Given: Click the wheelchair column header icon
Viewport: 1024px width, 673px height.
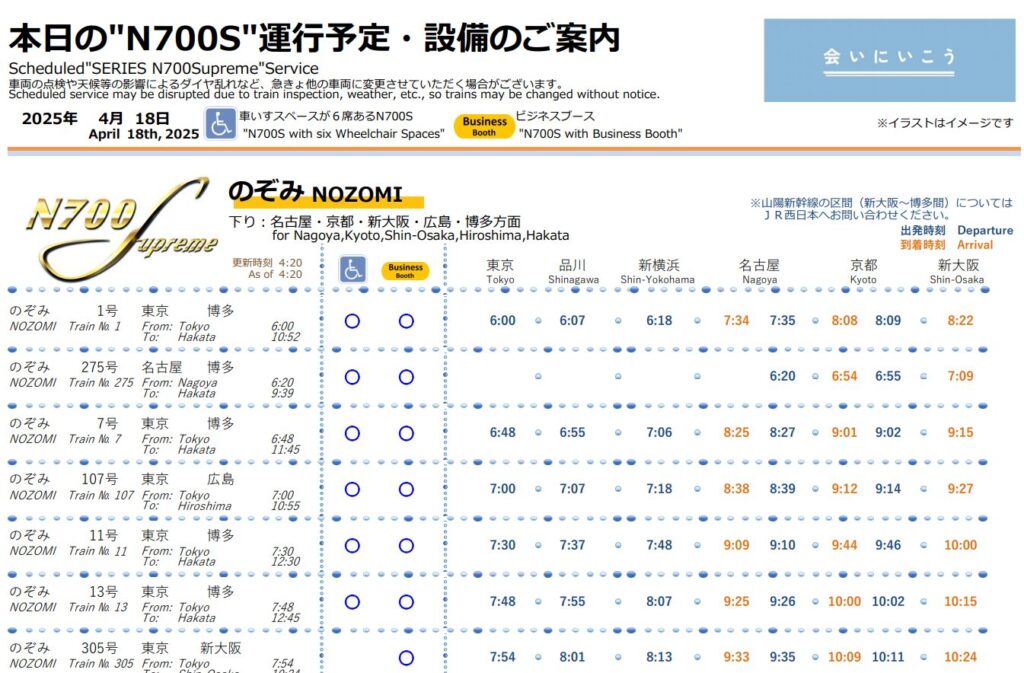Looking at the screenshot, I should point(353,269).
